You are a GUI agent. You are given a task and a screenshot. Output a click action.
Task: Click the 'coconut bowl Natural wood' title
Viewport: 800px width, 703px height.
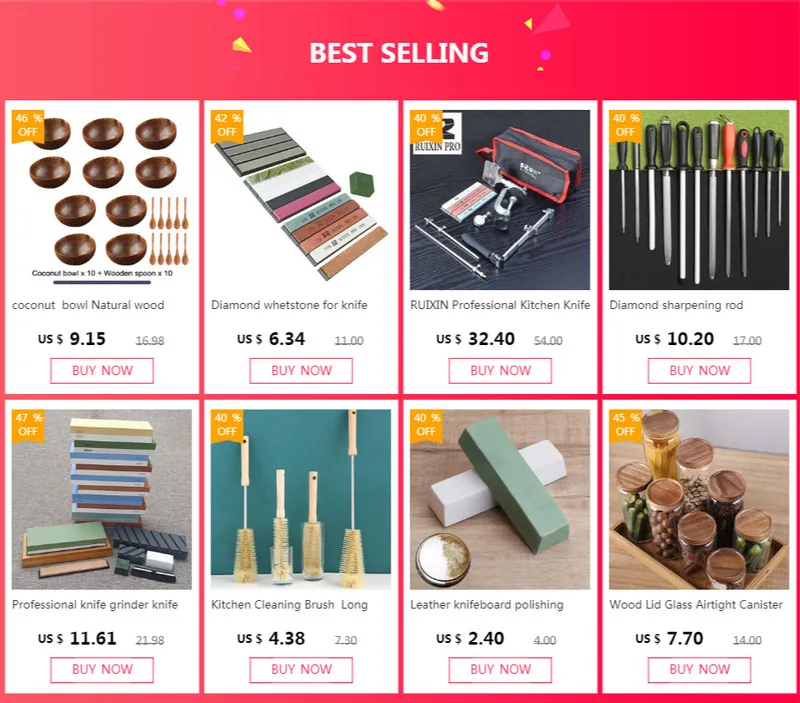(x=88, y=305)
